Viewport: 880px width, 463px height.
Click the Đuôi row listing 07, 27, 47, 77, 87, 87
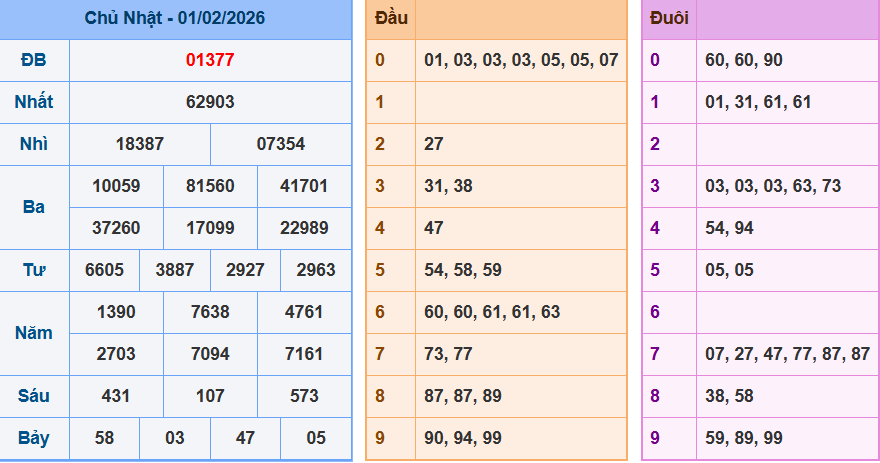[787, 354]
